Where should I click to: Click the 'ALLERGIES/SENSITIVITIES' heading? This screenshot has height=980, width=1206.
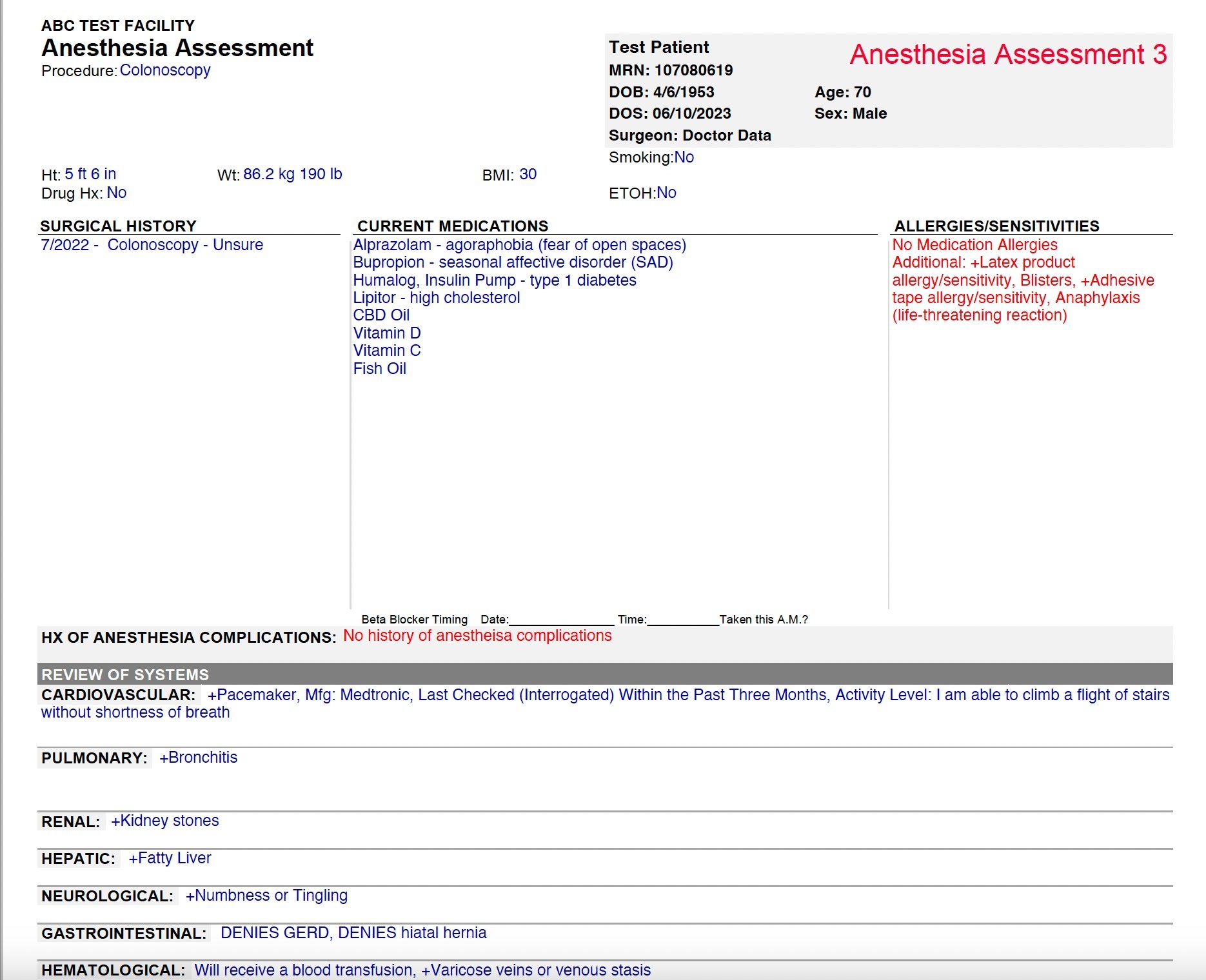997,226
